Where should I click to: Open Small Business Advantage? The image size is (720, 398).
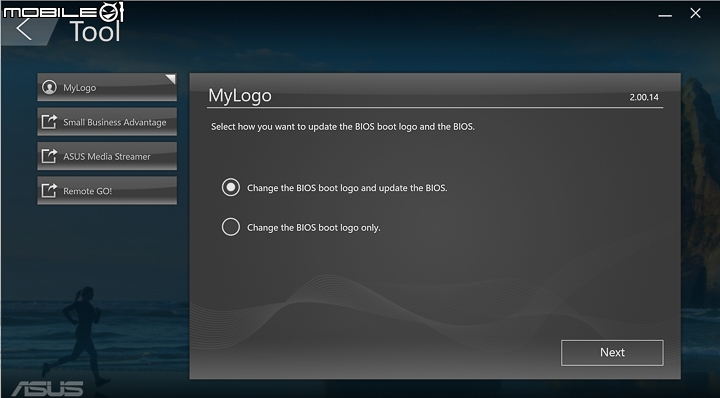coord(107,122)
